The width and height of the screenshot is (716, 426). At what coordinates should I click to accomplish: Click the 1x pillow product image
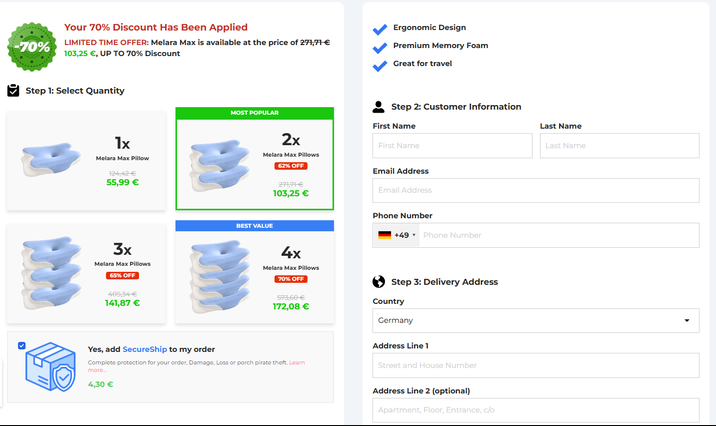[51, 159]
